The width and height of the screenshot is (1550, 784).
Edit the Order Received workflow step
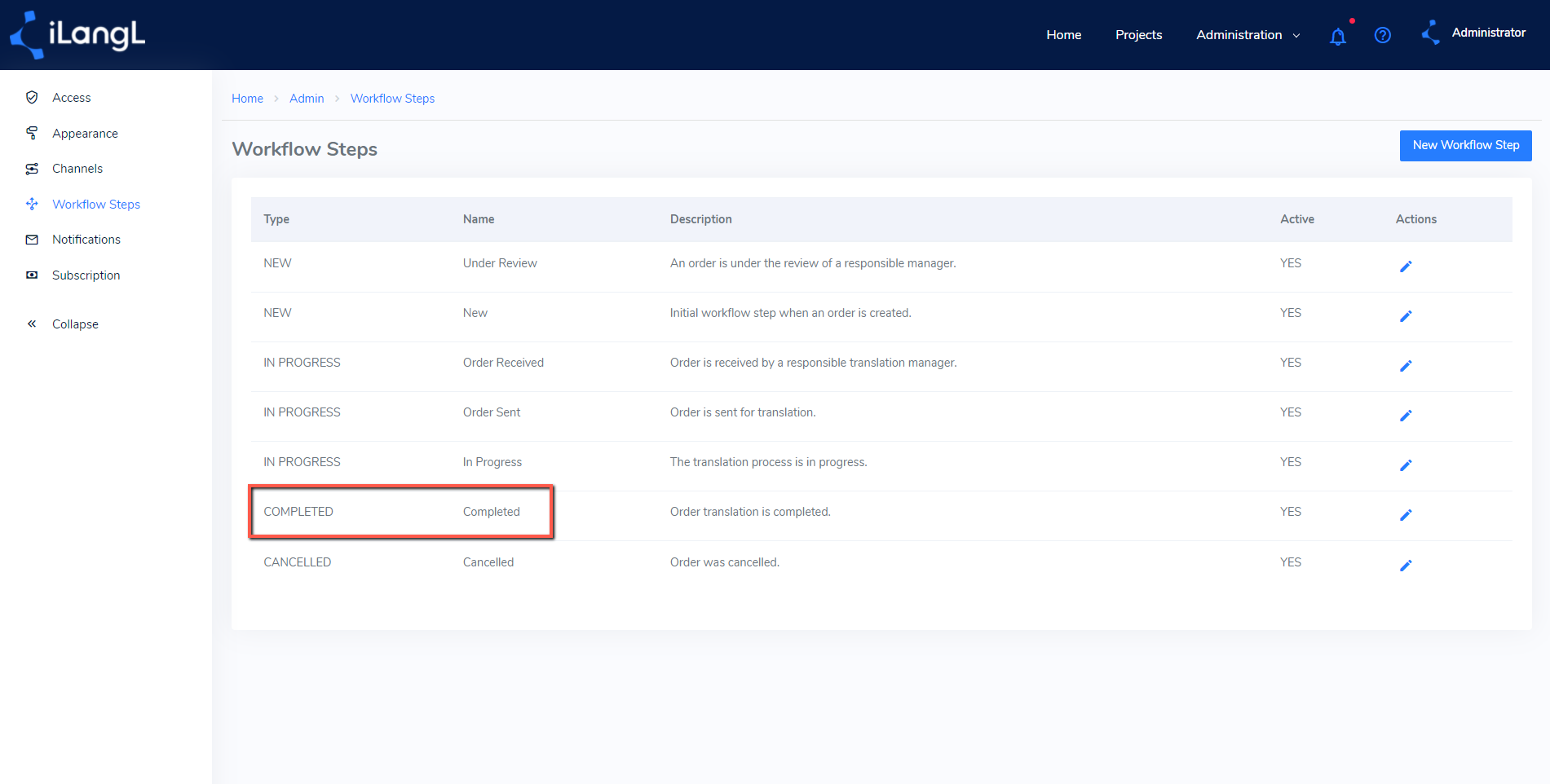tap(1406, 366)
